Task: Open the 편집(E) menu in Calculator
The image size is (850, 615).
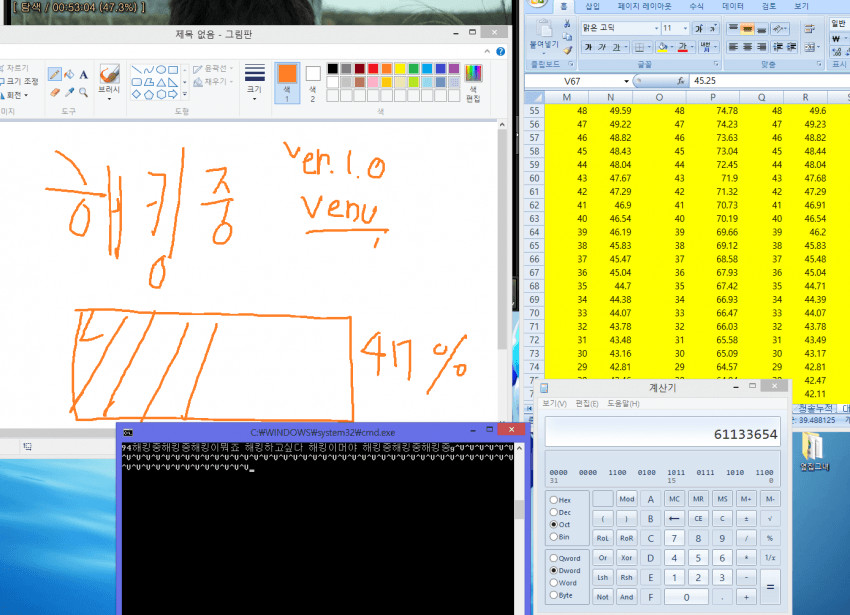Action: pos(587,403)
